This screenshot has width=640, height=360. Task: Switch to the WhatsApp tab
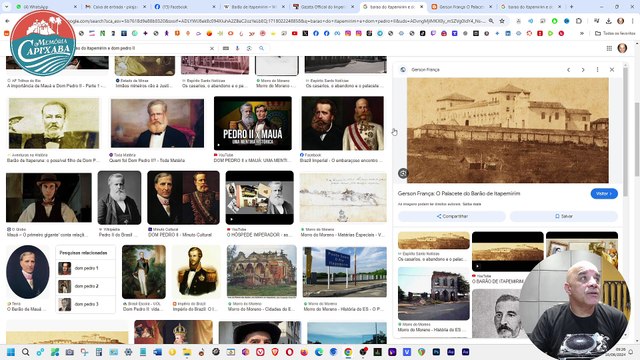[x=46, y=7]
